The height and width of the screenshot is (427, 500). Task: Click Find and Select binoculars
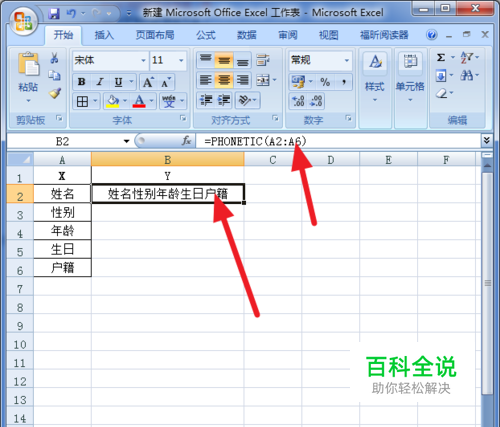[x=466, y=76]
